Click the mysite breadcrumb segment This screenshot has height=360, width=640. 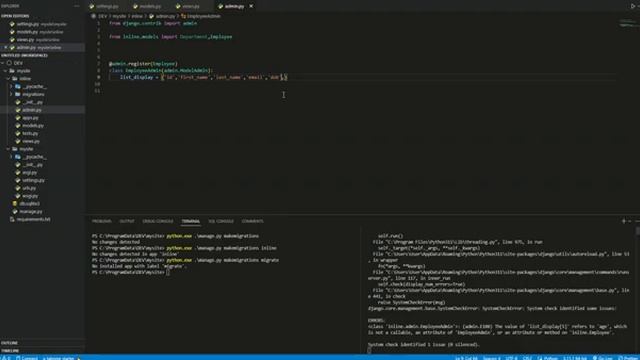pos(119,16)
